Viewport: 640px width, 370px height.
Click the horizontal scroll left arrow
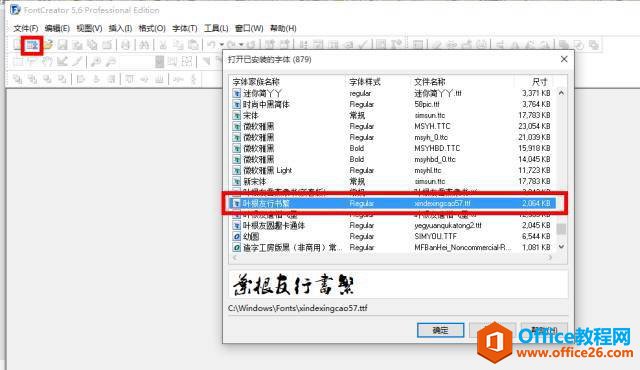(x=235, y=257)
